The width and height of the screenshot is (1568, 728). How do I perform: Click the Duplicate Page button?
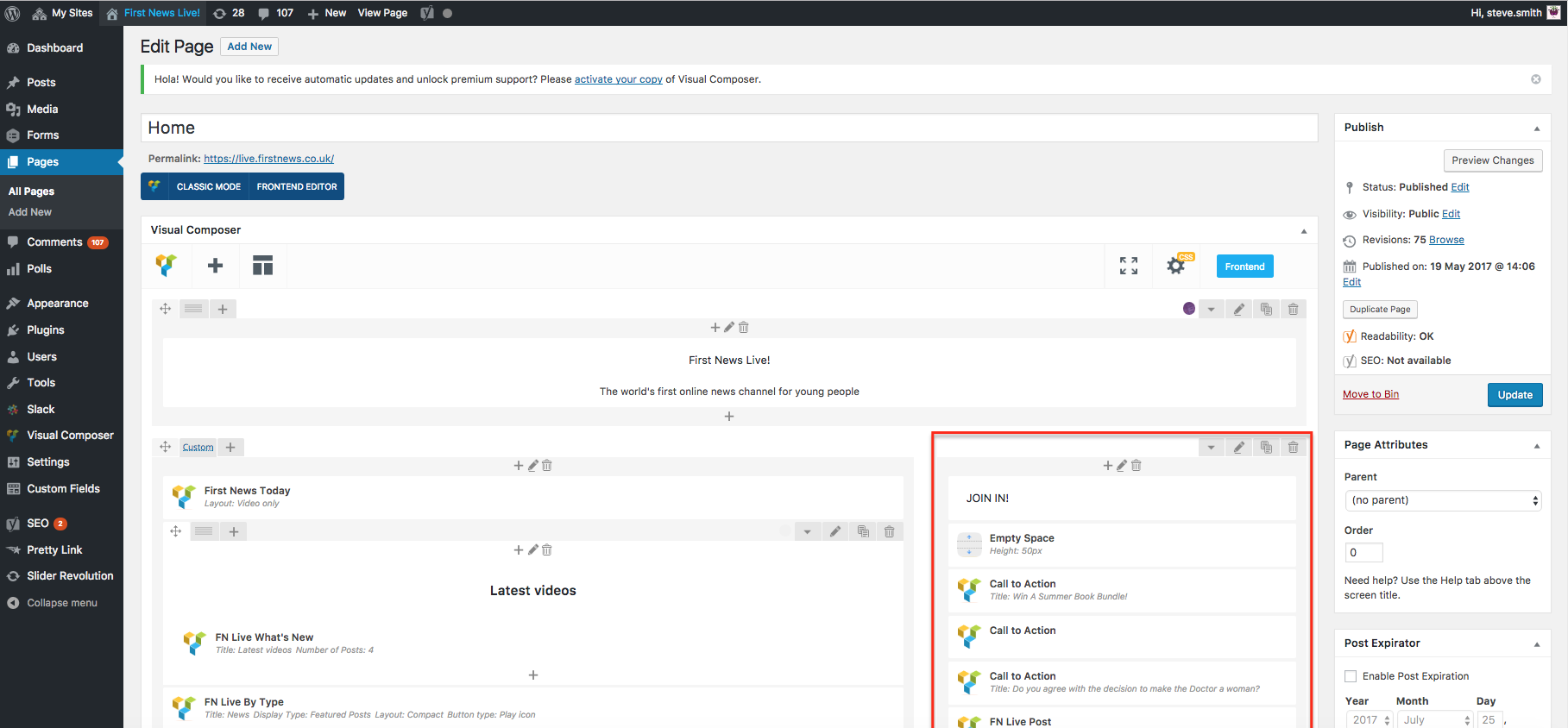click(x=1380, y=310)
